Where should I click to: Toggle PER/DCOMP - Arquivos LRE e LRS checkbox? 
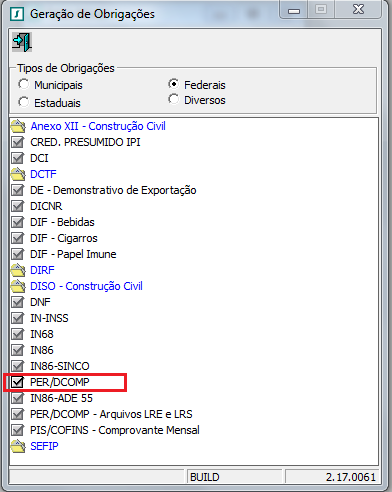click(17, 414)
